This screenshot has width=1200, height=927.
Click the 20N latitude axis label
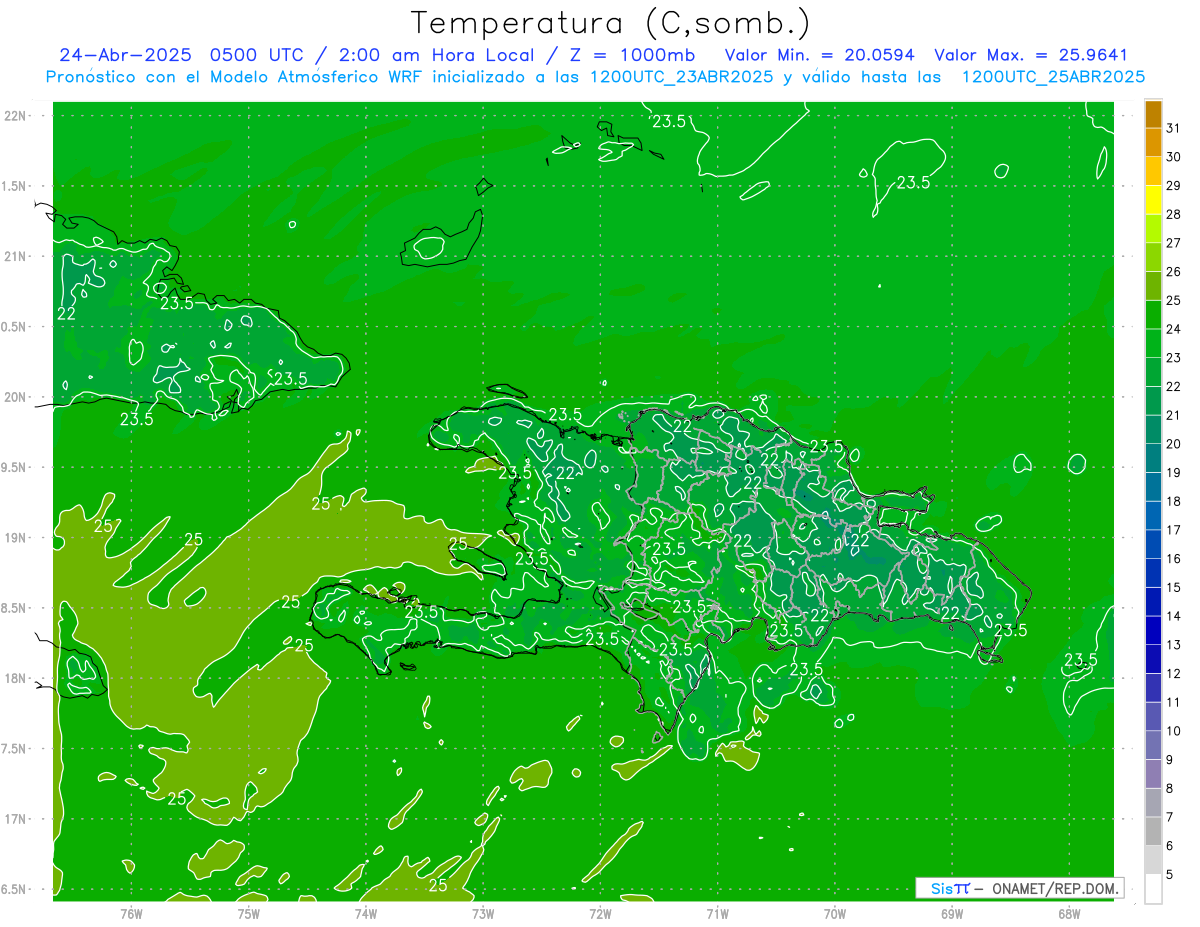[15, 397]
